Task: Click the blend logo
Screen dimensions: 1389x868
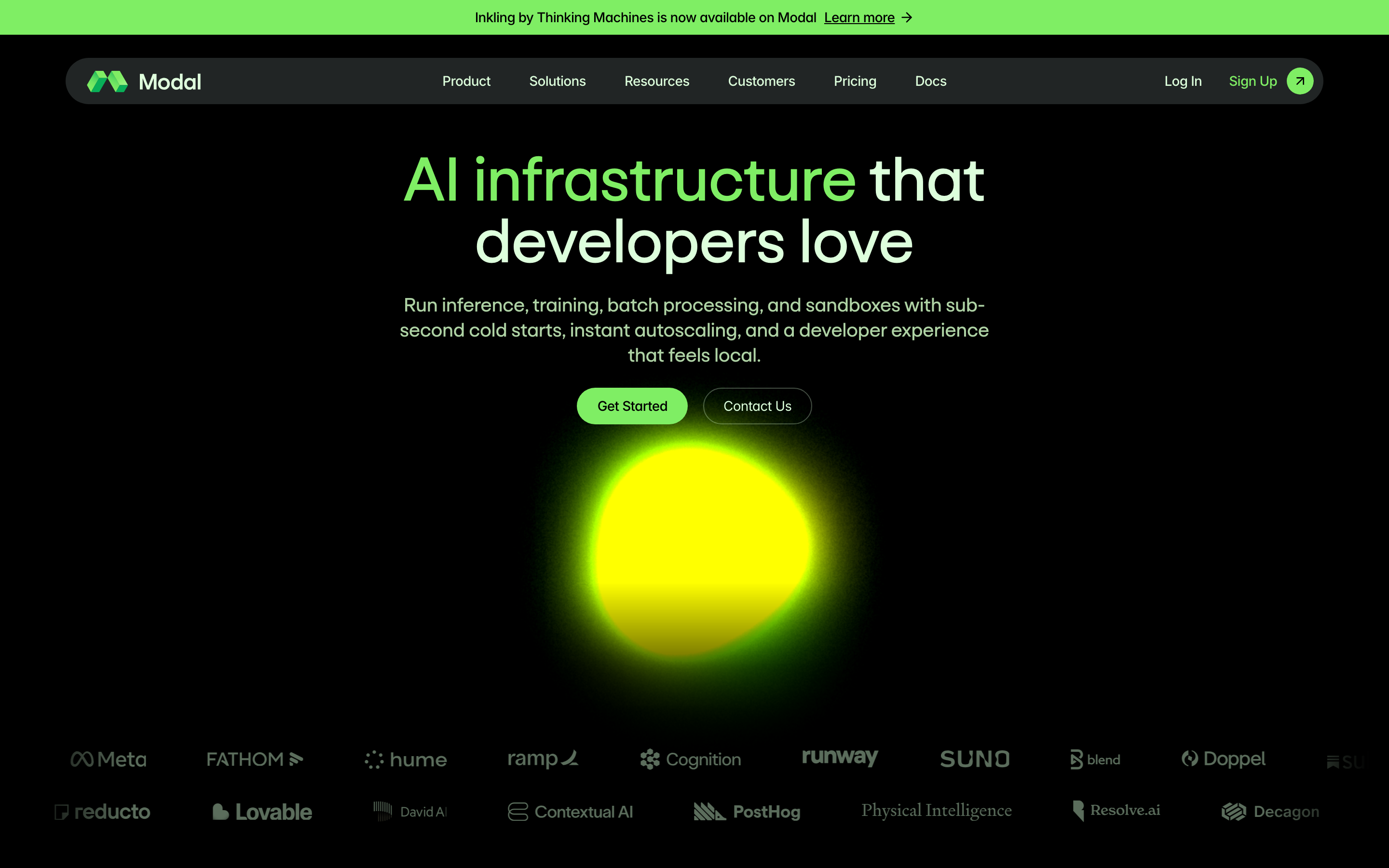Action: point(1095,759)
